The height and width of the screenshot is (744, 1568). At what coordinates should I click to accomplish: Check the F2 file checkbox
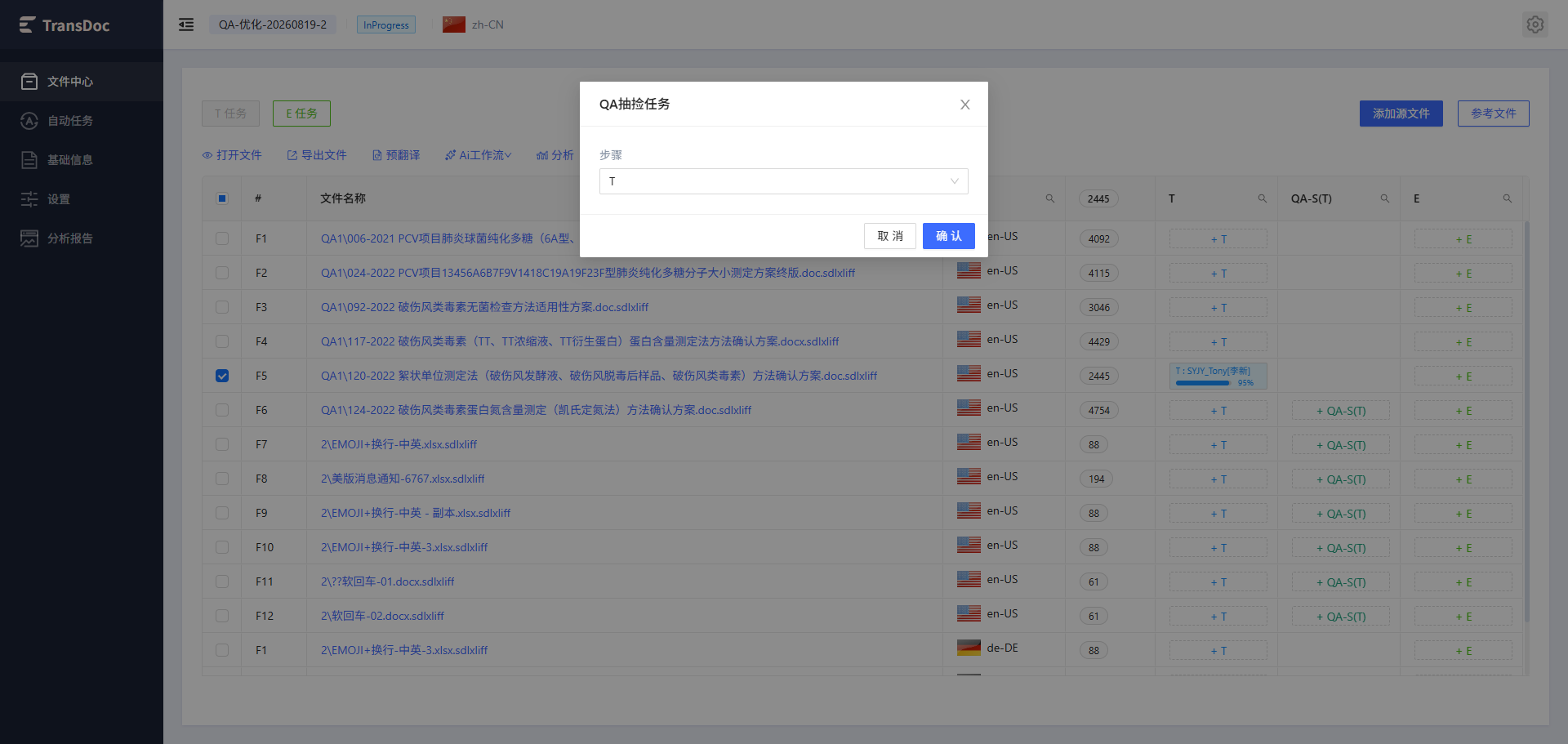pyautogui.click(x=222, y=273)
